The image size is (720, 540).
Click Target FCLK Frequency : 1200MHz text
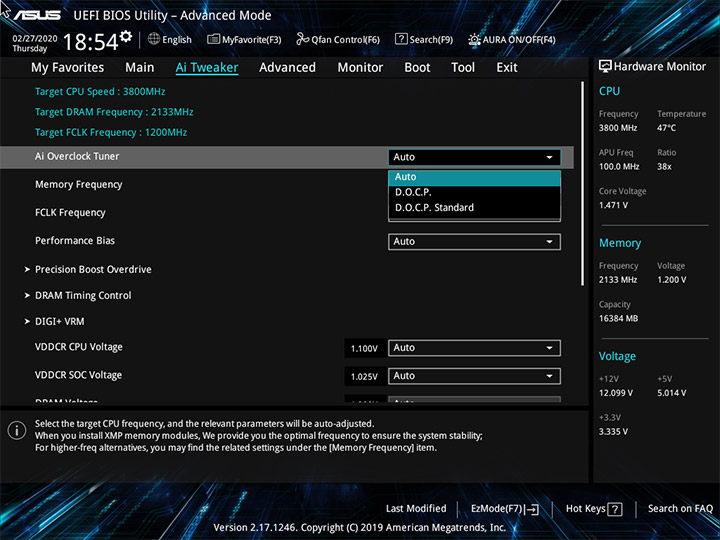111,133
